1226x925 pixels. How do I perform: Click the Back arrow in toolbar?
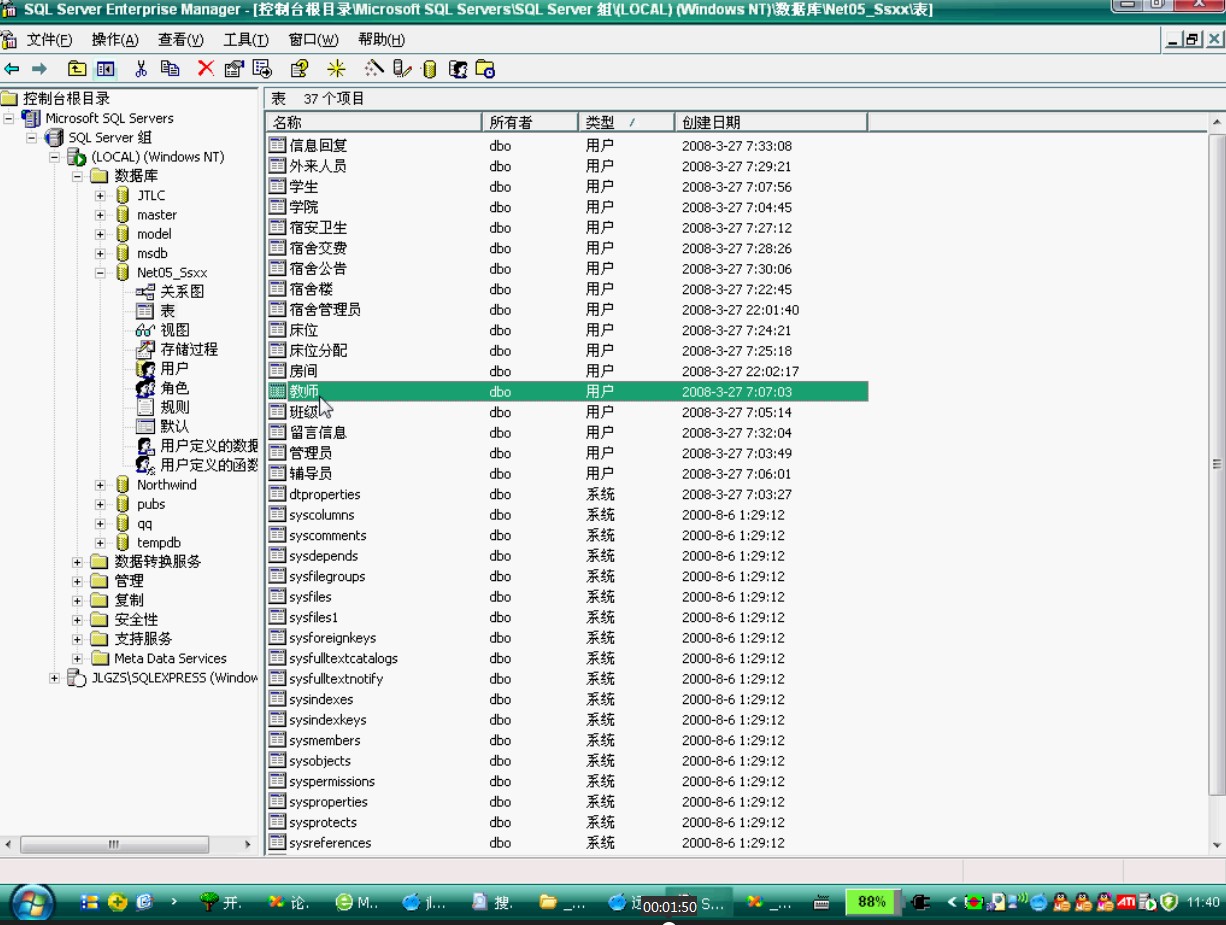pyautogui.click(x=12, y=69)
